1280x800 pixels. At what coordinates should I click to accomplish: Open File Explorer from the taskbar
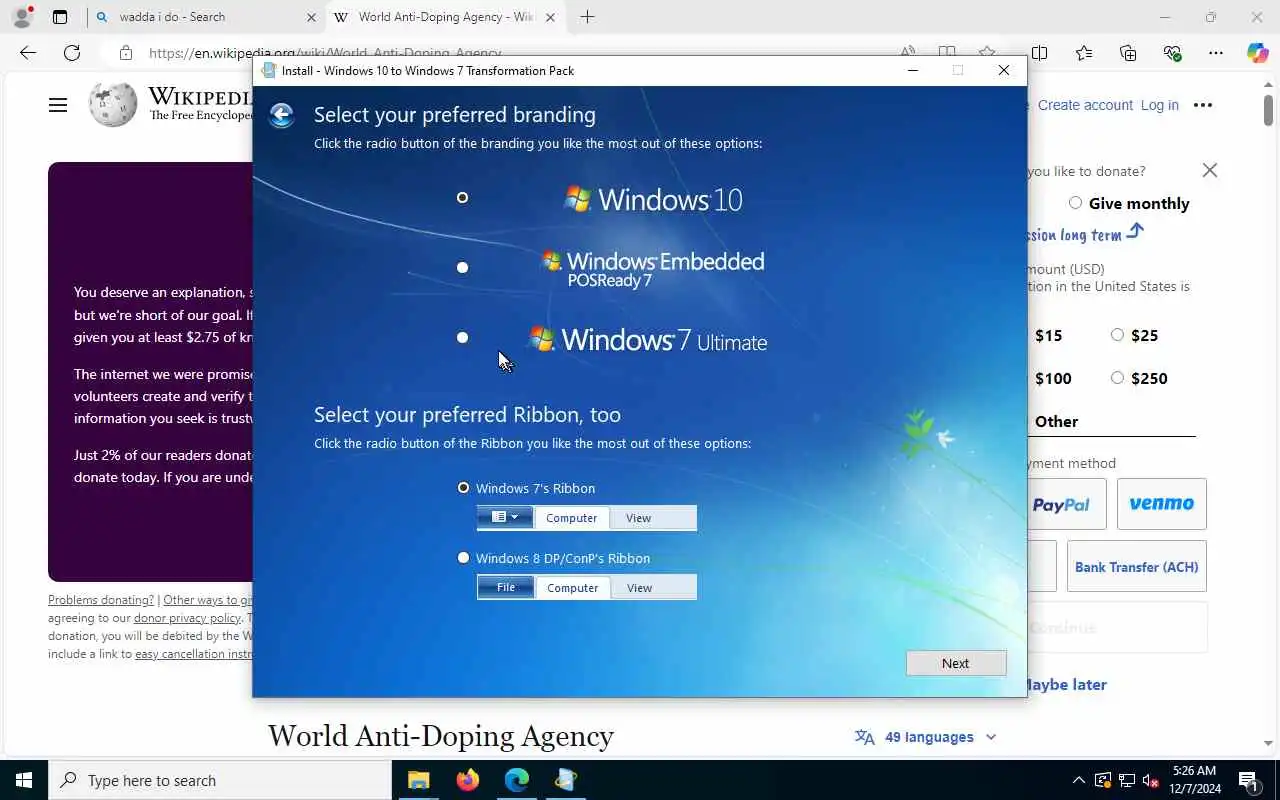[418, 780]
